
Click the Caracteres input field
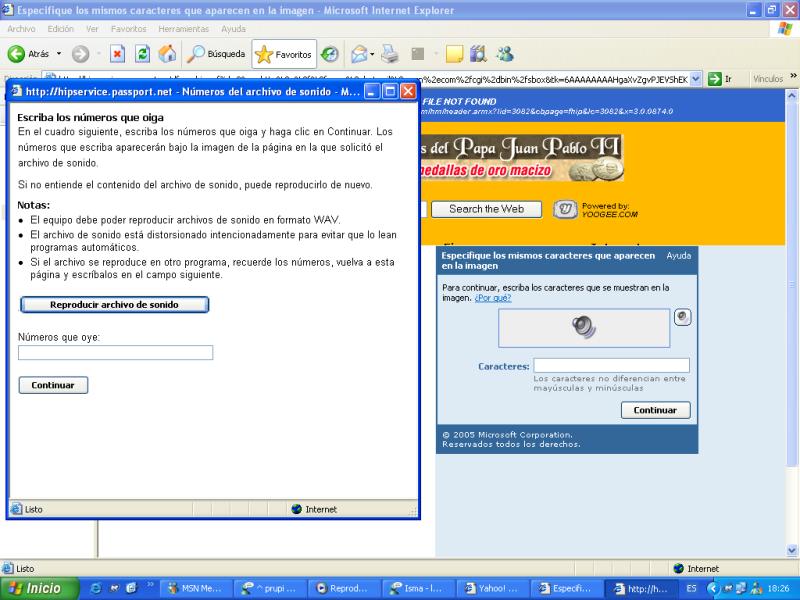coord(611,365)
